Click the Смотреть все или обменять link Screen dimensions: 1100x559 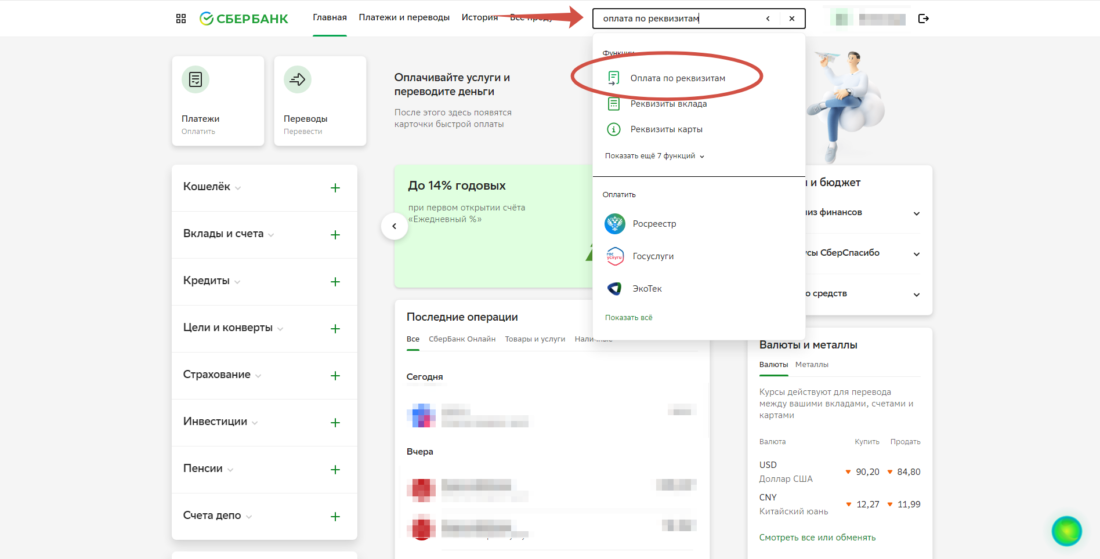coord(817,537)
